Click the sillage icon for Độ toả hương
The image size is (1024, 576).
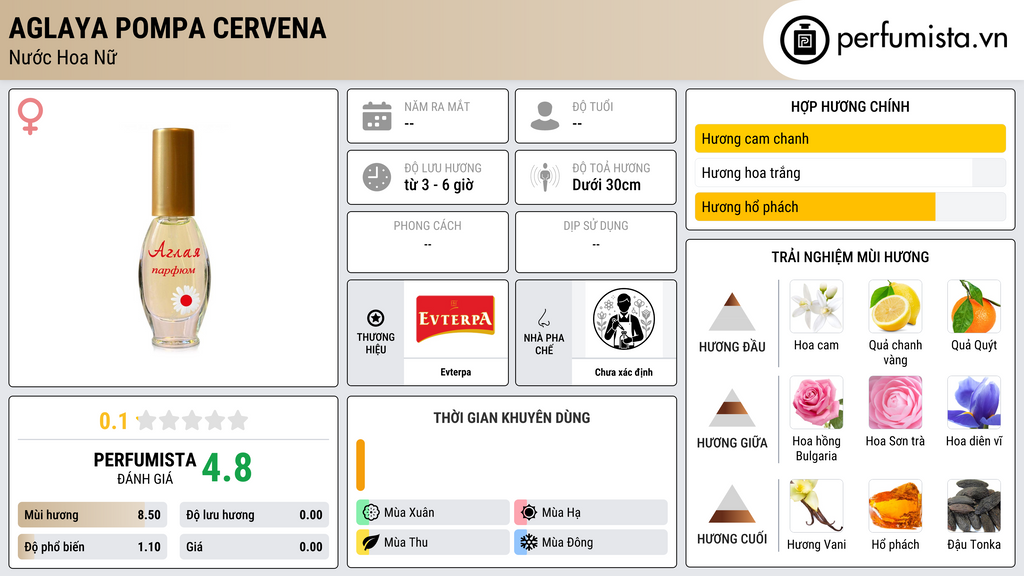click(x=545, y=177)
